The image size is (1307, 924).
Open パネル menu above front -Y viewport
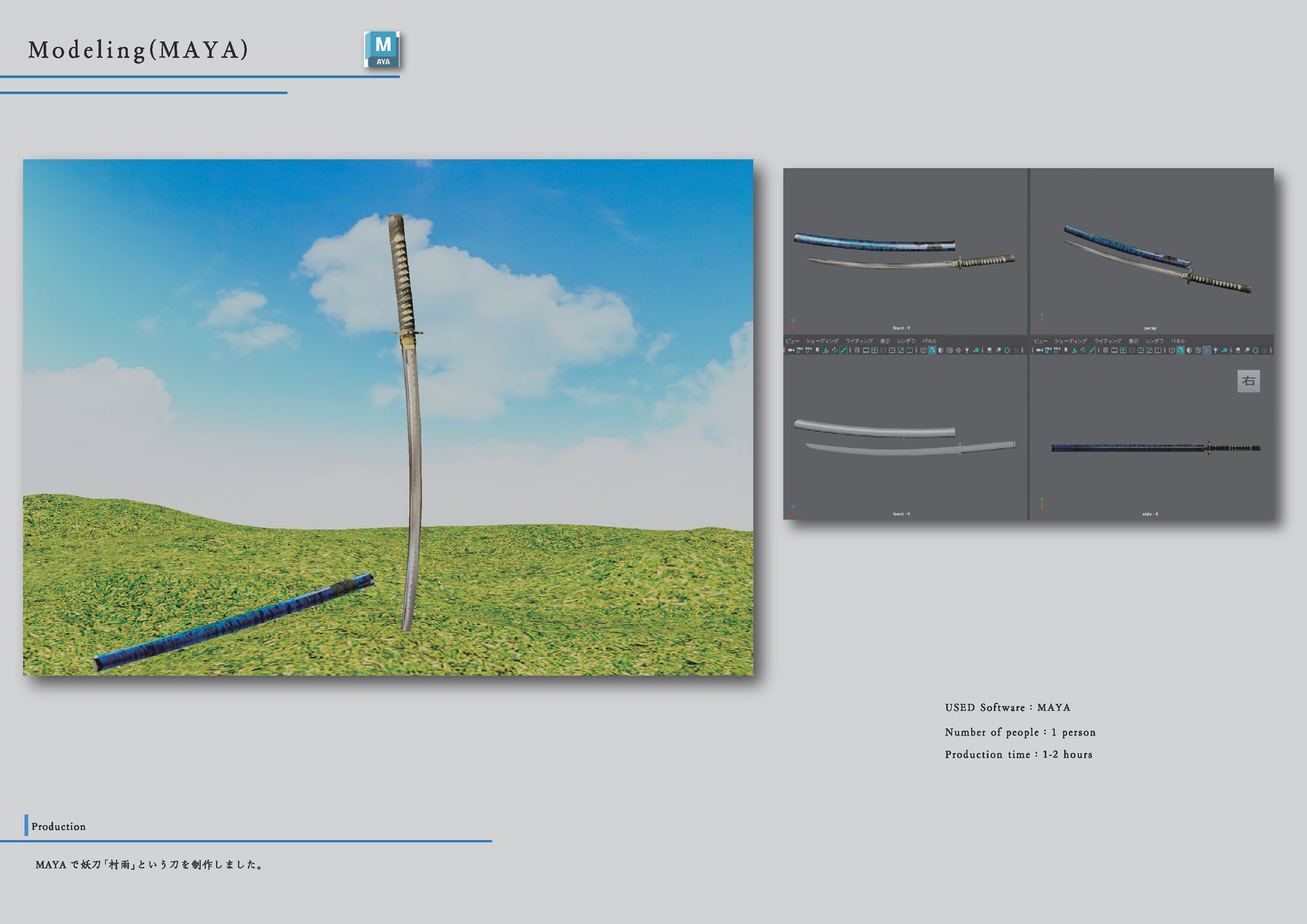pyautogui.click(x=929, y=341)
